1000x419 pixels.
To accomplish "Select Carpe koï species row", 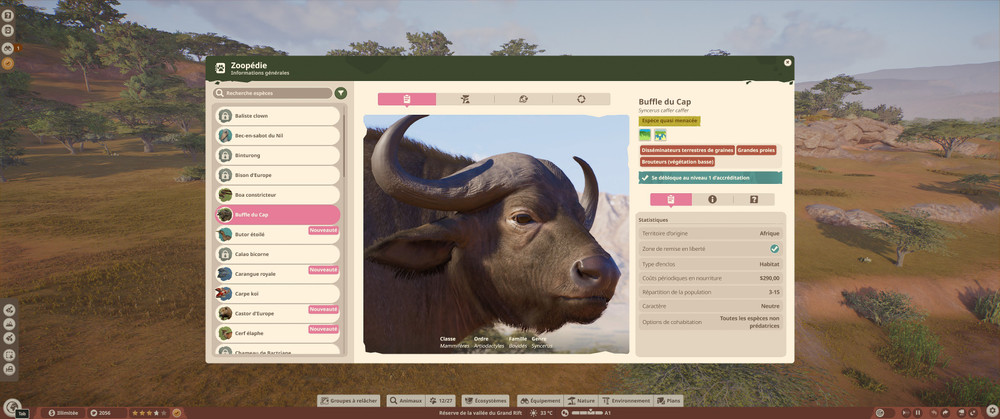I will (x=277, y=294).
